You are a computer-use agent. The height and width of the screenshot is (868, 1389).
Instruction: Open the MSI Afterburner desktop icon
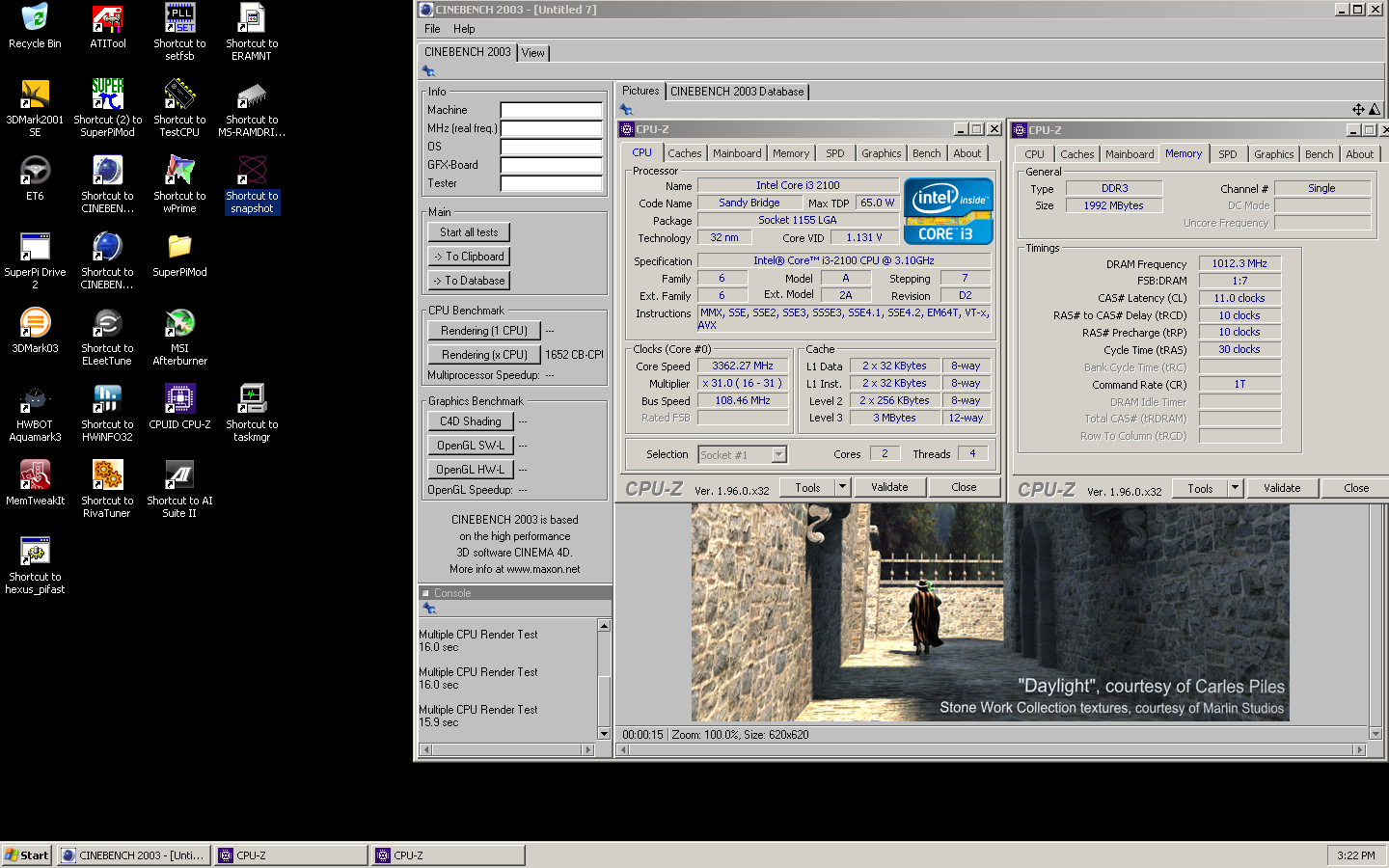point(179,337)
